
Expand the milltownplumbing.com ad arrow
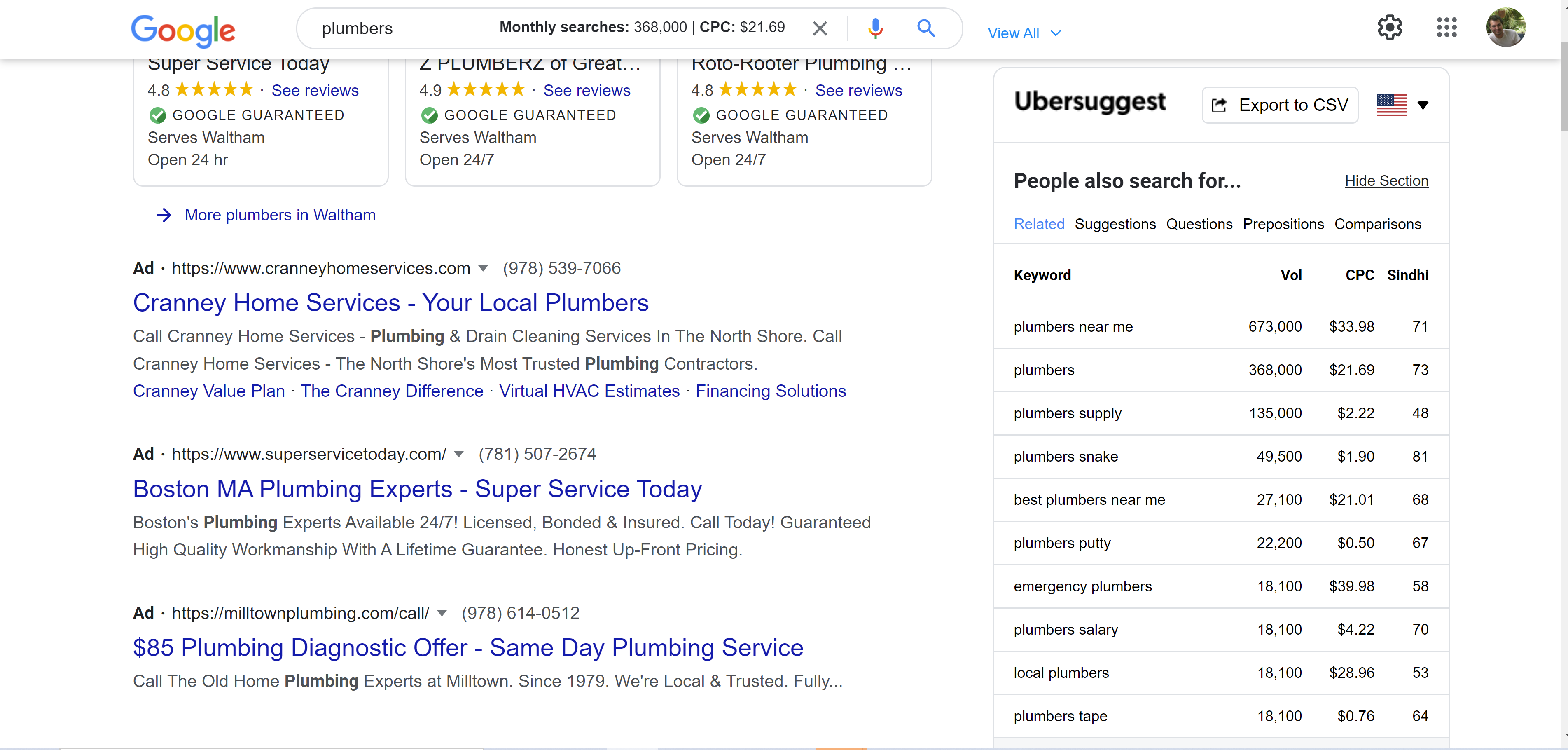click(442, 613)
